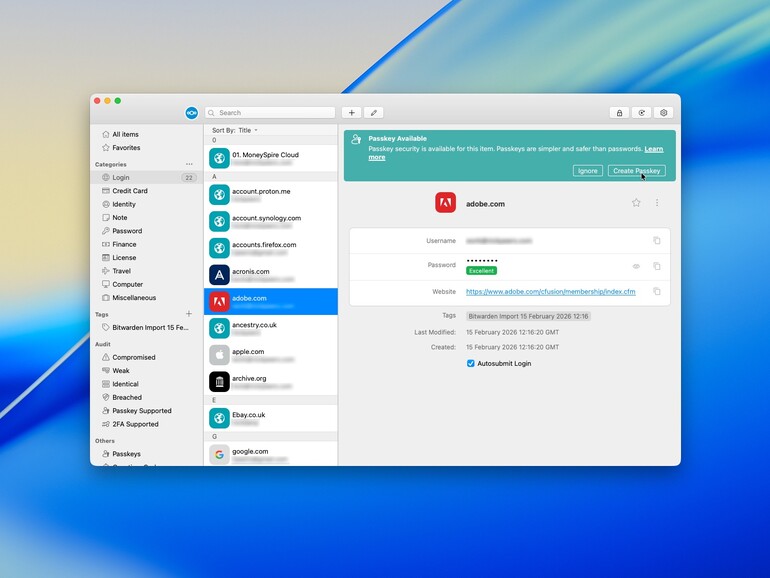Select the Credit Card category

pyautogui.click(x=146, y=191)
